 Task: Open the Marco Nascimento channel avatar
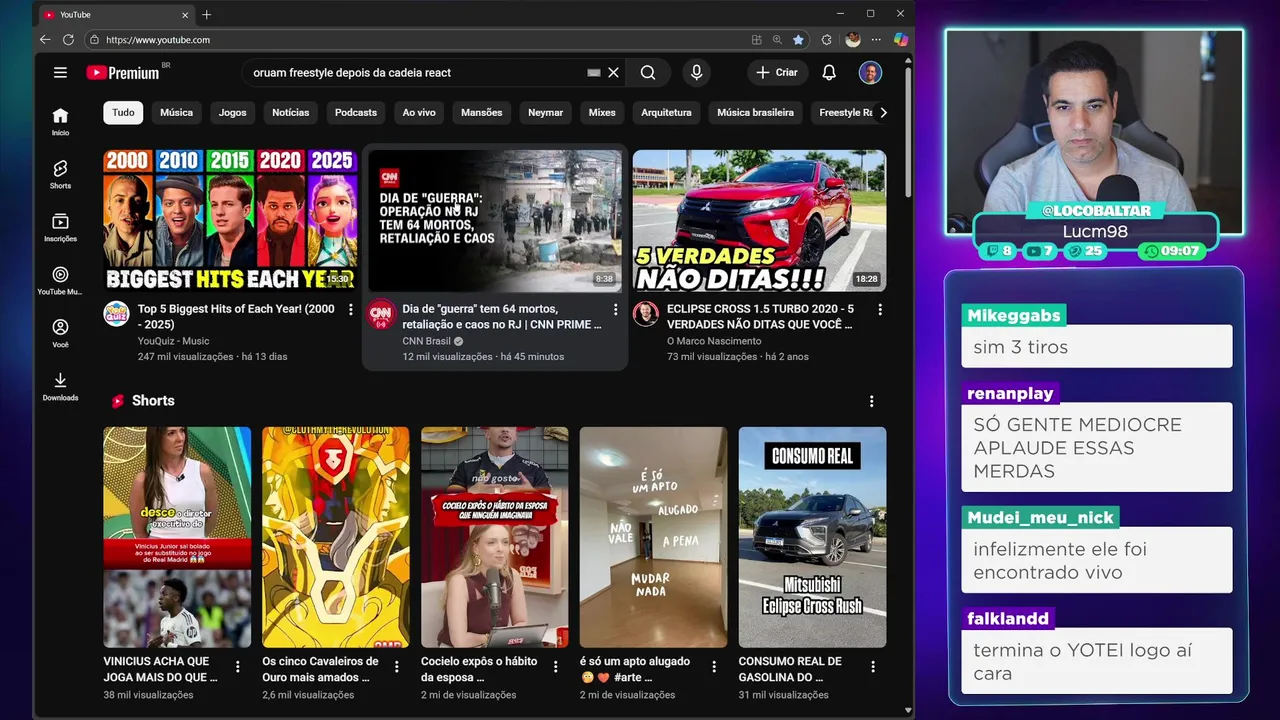coord(645,314)
